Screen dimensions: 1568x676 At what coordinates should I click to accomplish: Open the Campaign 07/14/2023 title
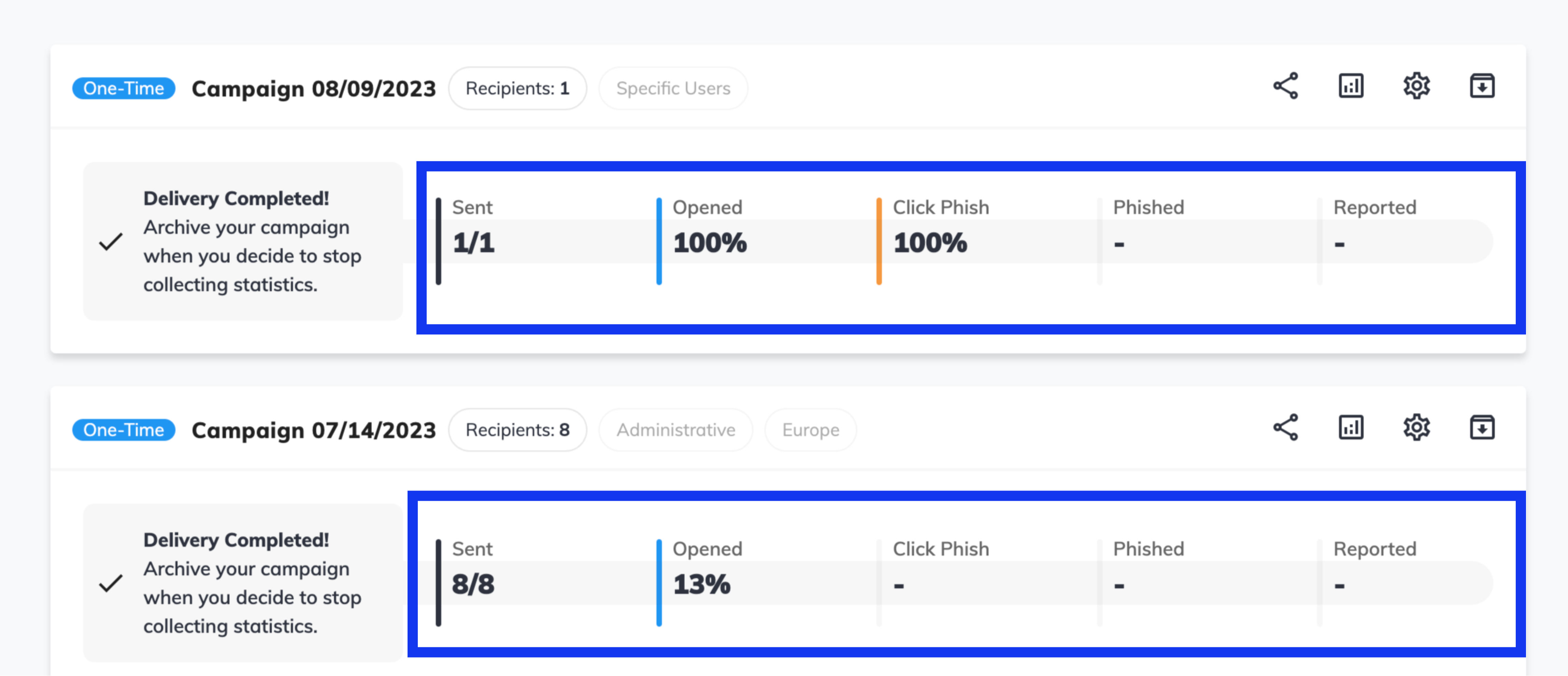314,430
